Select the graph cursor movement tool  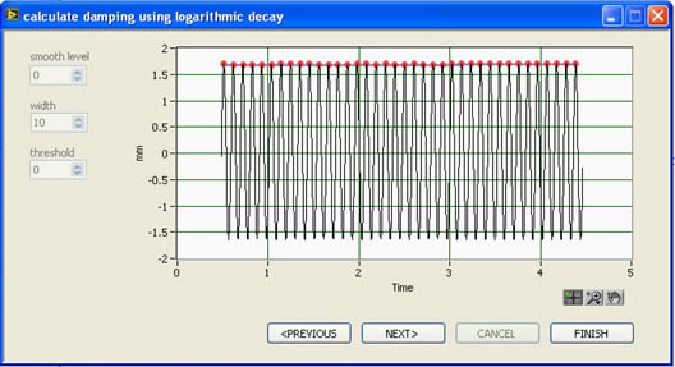click(x=573, y=297)
